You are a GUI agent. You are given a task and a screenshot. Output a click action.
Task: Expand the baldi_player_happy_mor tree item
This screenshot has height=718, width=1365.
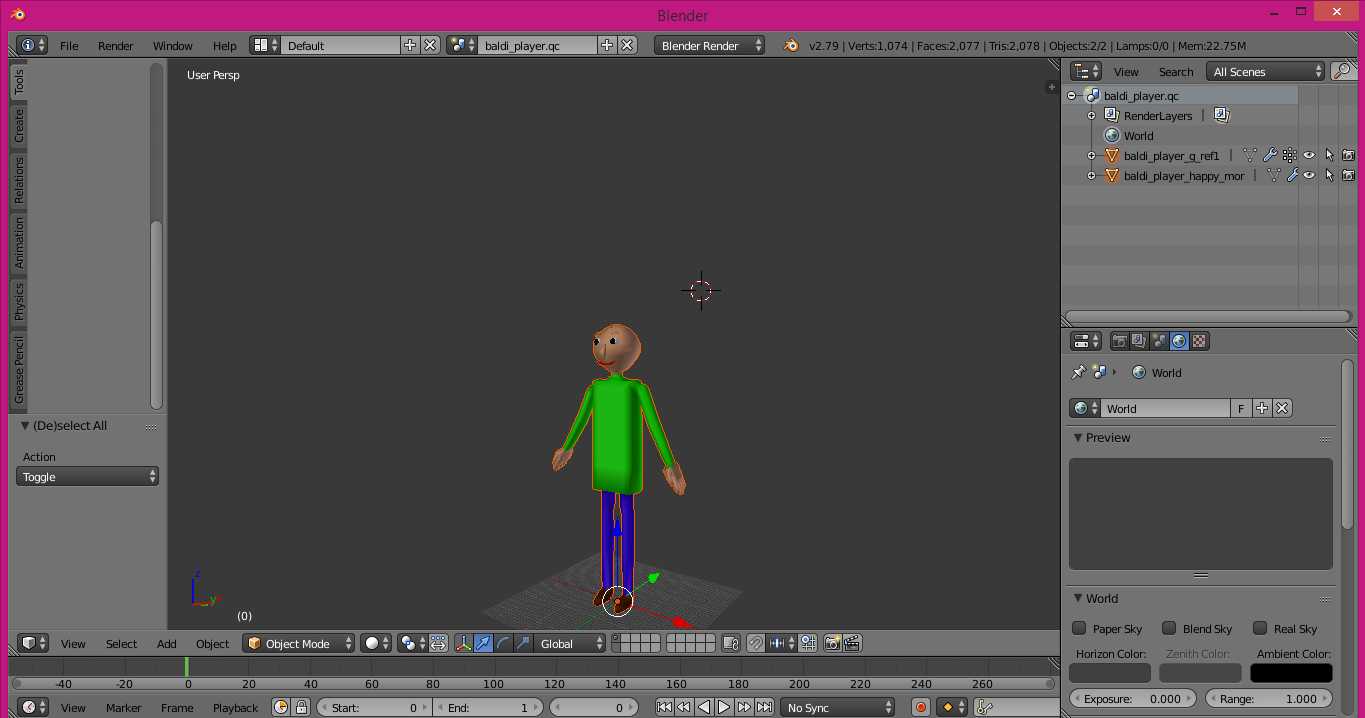(x=1092, y=176)
